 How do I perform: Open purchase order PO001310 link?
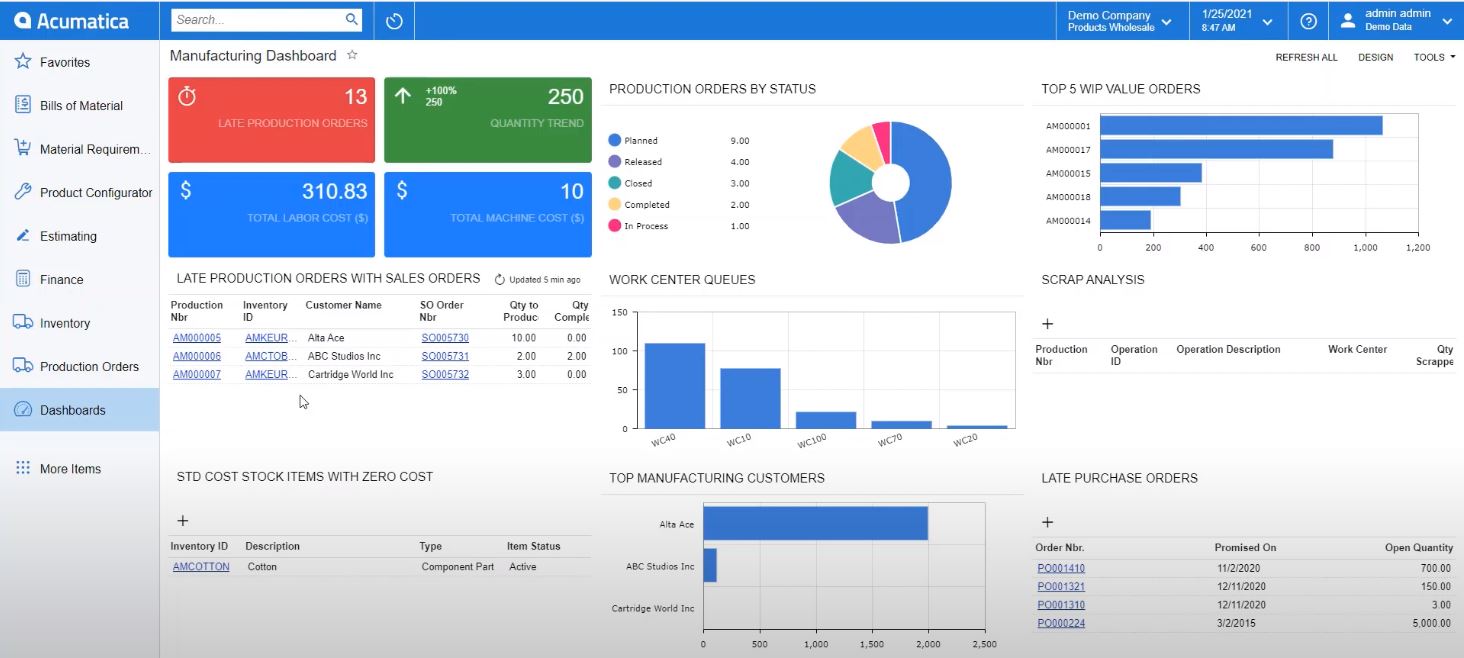1061,605
